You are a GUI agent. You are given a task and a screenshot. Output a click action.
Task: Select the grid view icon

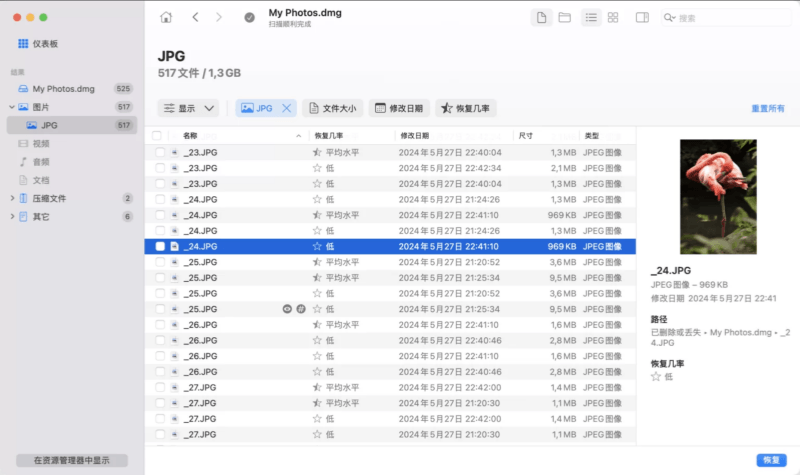(x=613, y=18)
